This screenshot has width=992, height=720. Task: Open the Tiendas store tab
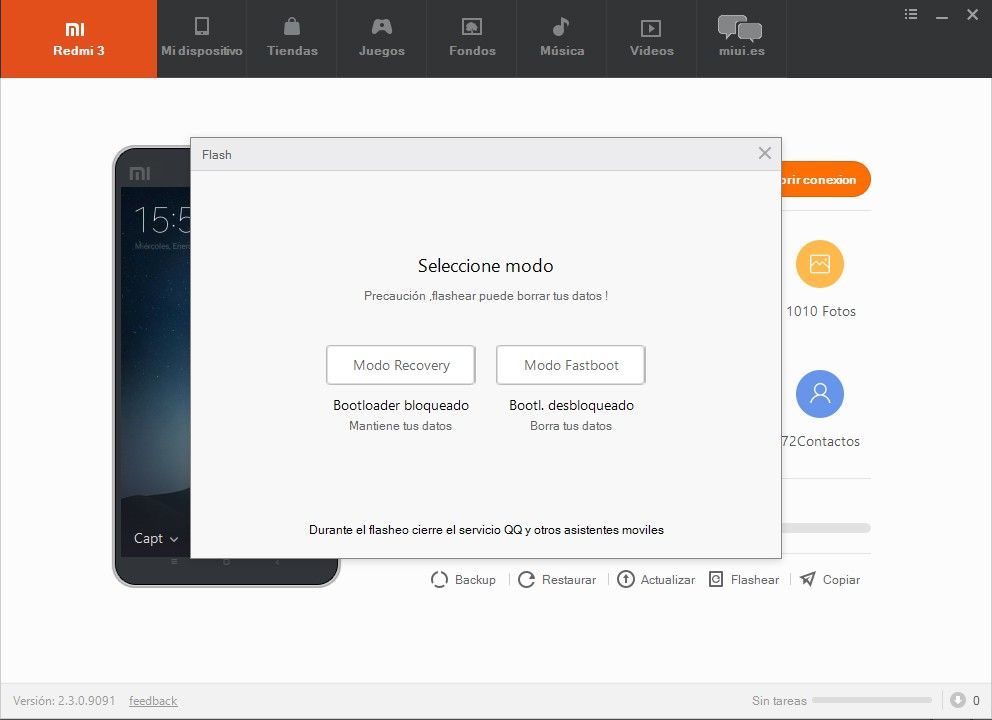coord(292,39)
